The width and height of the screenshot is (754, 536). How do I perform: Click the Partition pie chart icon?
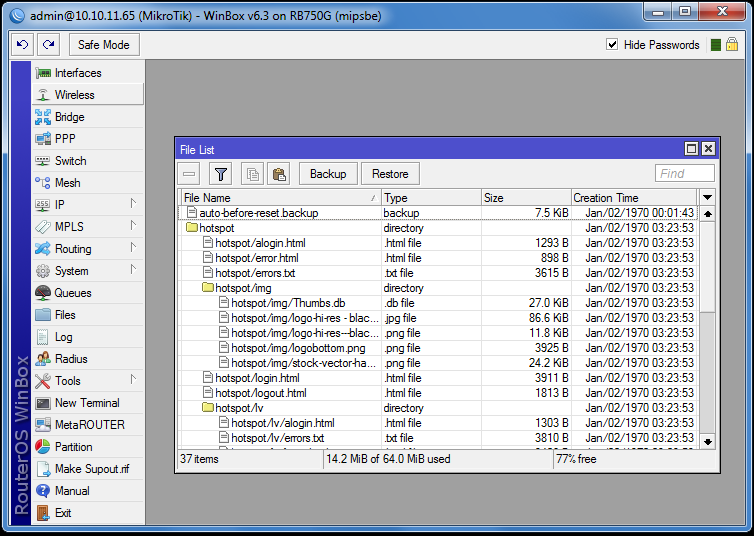point(43,447)
